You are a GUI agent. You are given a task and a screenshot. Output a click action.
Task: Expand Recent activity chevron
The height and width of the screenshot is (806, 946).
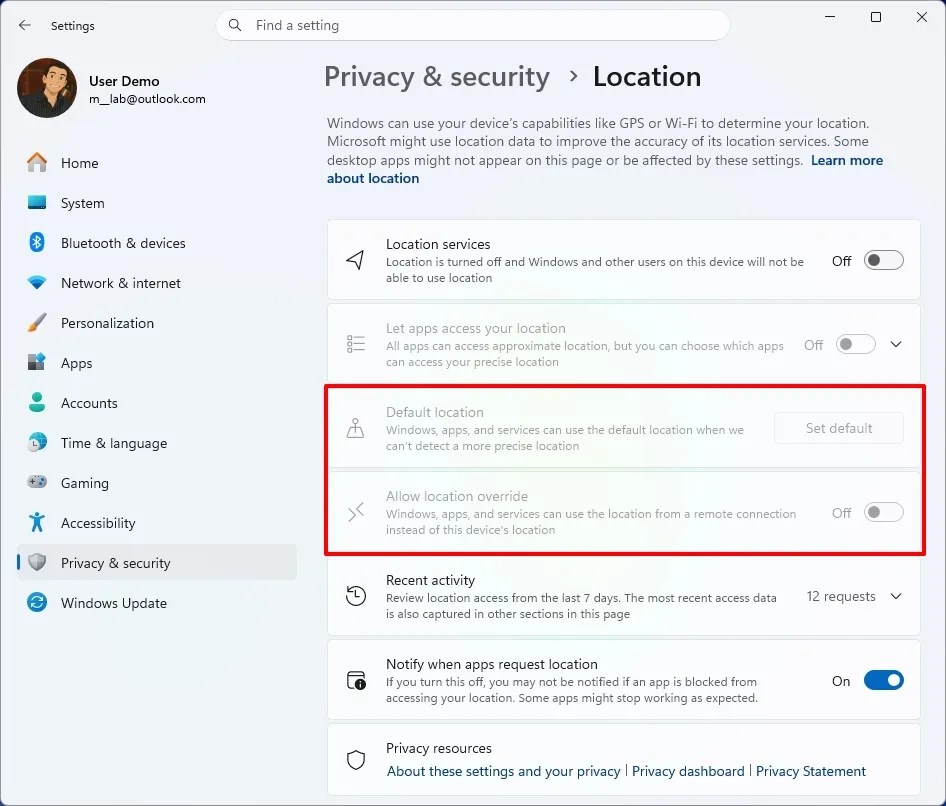[896, 596]
